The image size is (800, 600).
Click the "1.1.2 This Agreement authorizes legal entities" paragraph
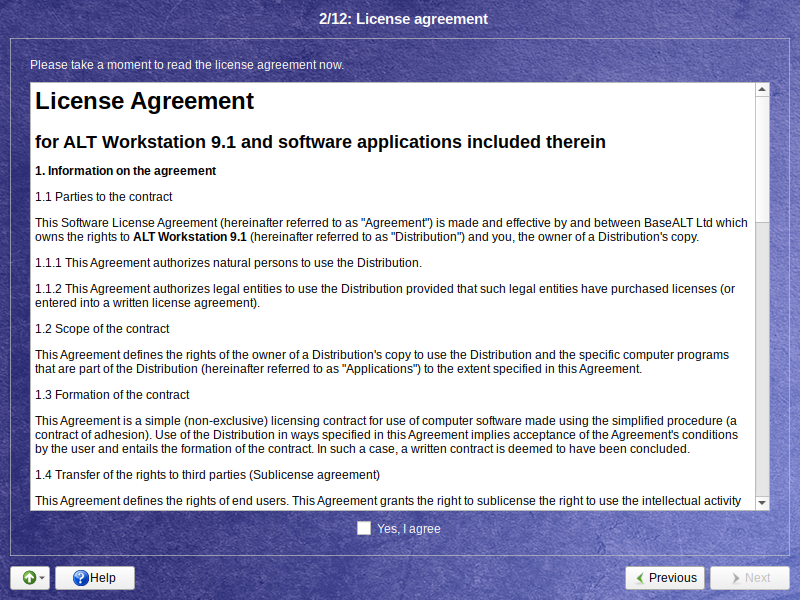click(x=385, y=296)
